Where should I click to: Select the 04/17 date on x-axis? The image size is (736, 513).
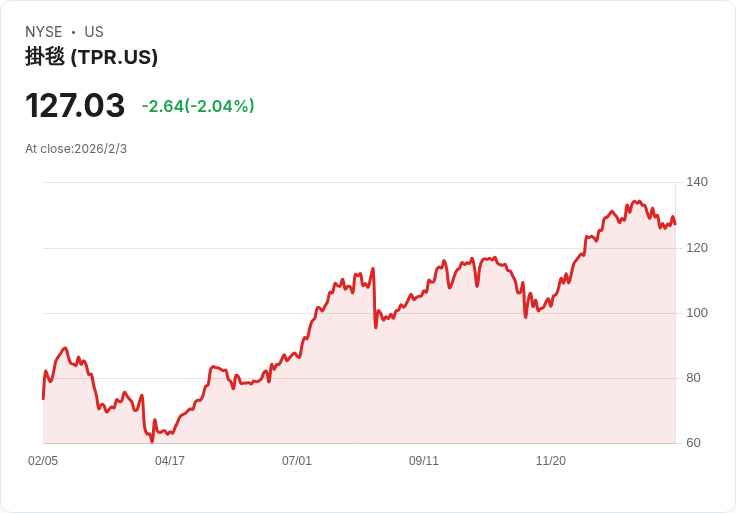point(170,461)
